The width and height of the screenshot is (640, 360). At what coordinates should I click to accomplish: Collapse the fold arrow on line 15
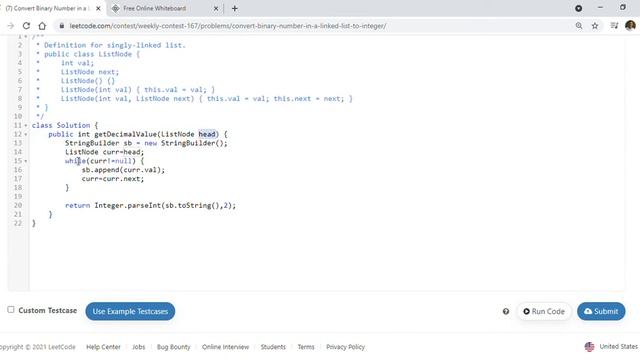26,161
